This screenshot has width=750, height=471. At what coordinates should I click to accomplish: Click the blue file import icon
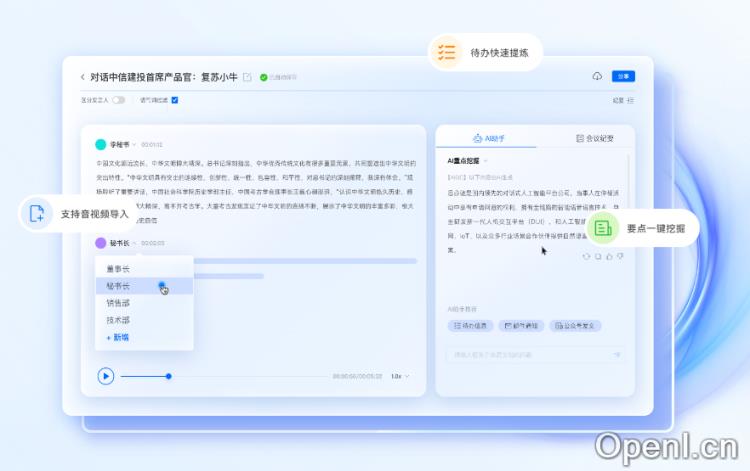tap(37, 214)
